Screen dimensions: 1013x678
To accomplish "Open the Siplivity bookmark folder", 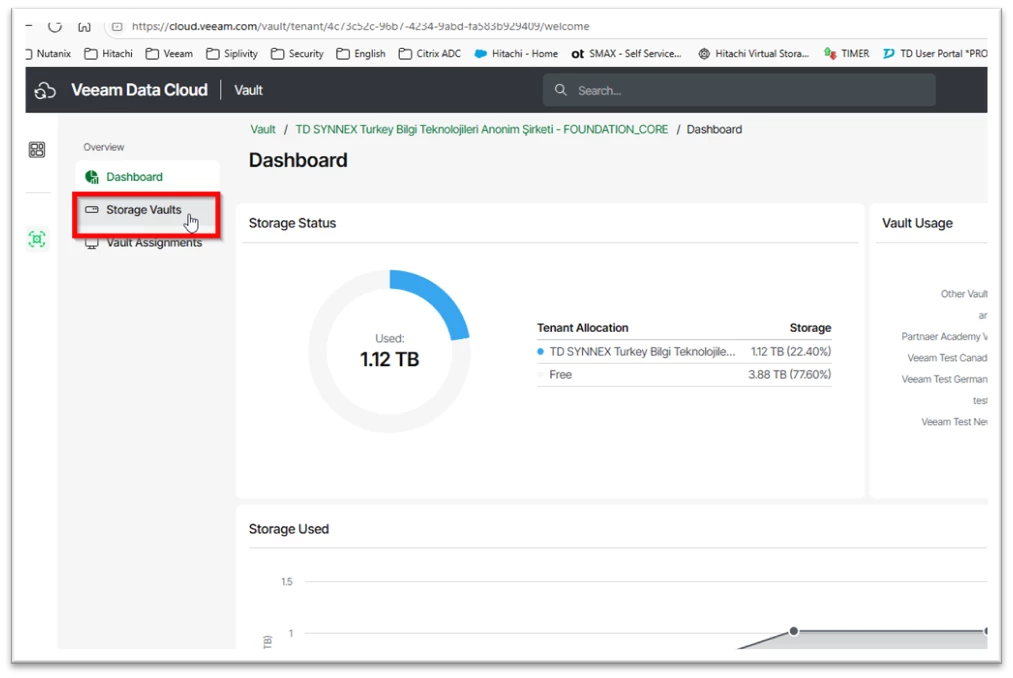I will [x=232, y=54].
